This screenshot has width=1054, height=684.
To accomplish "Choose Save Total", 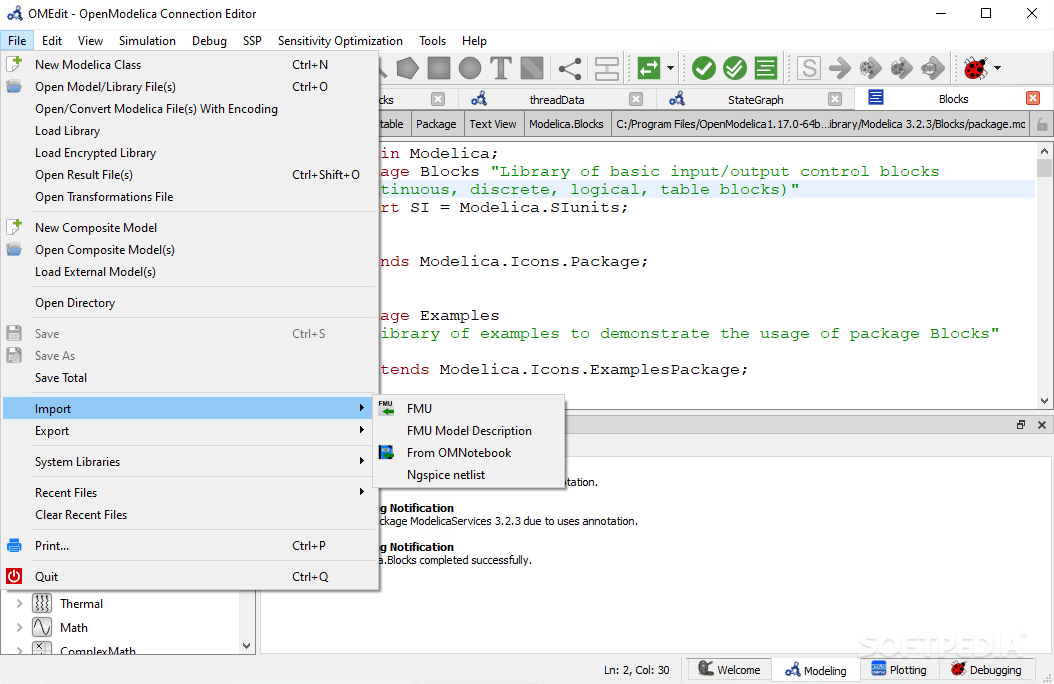I will click(x=188, y=378).
